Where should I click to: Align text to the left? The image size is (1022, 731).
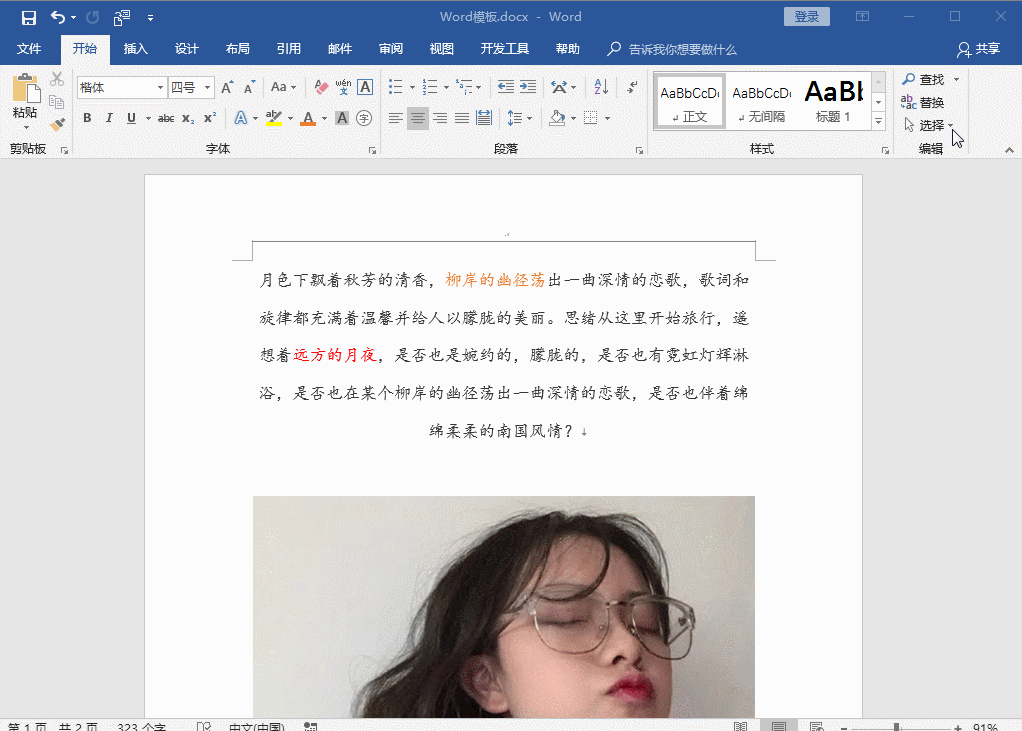point(396,118)
